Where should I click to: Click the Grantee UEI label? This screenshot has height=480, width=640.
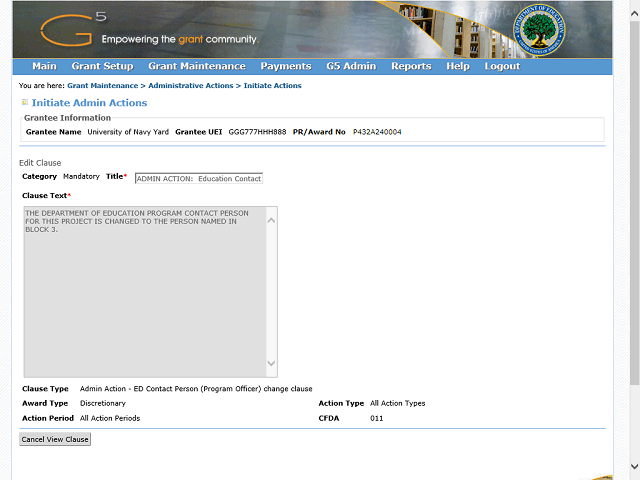click(x=198, y=132)
